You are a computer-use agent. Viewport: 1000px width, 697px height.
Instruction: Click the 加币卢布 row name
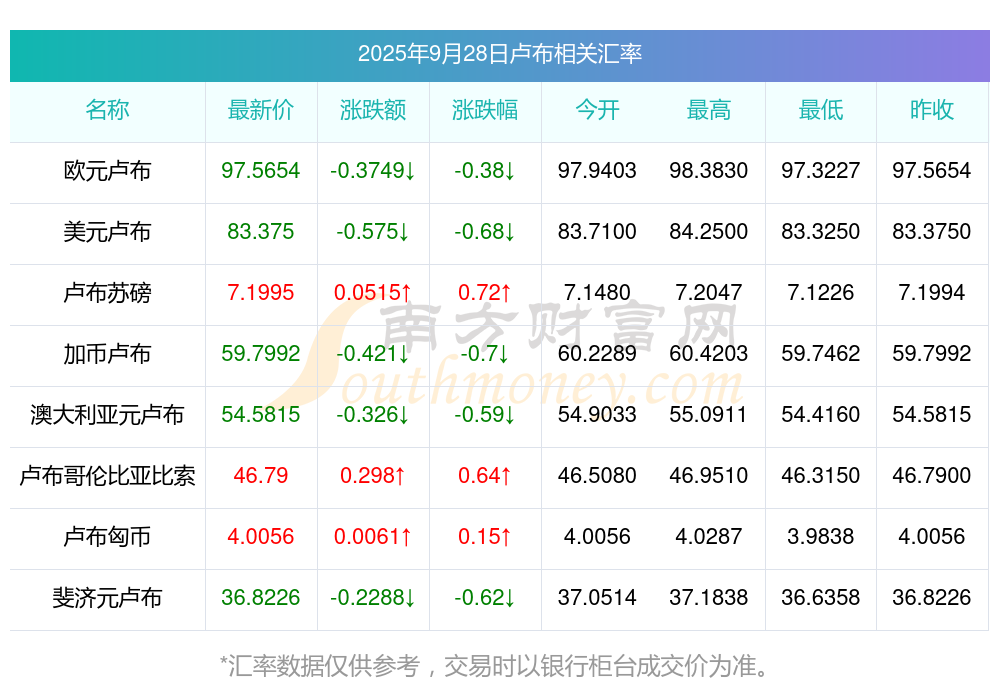click(107, 353)
